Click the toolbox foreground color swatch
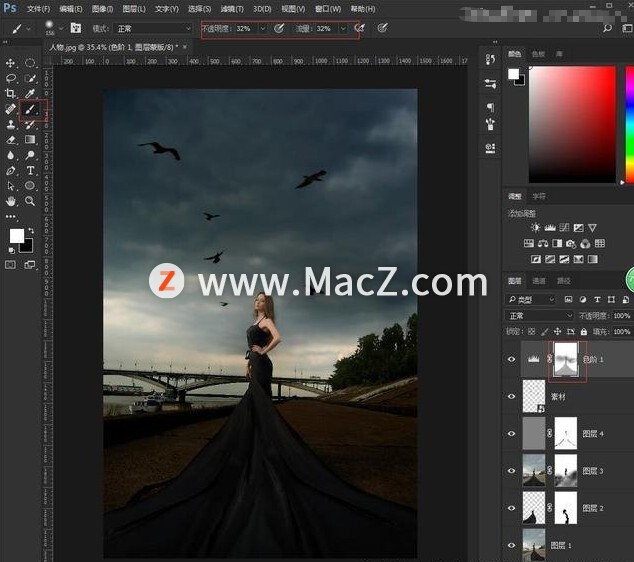This screenshot has width=634, height=562. (x=17, y=236)
